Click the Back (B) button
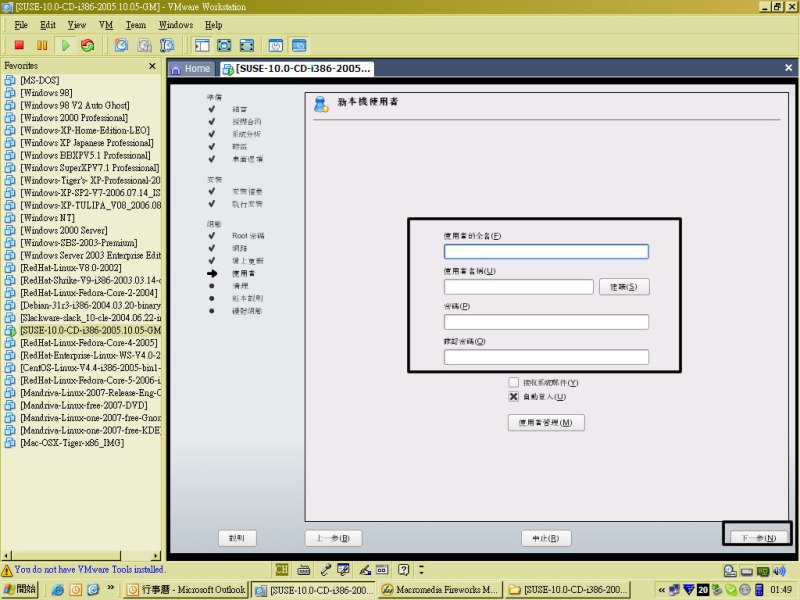Screen dimensions: 800x600 (333, 538)
